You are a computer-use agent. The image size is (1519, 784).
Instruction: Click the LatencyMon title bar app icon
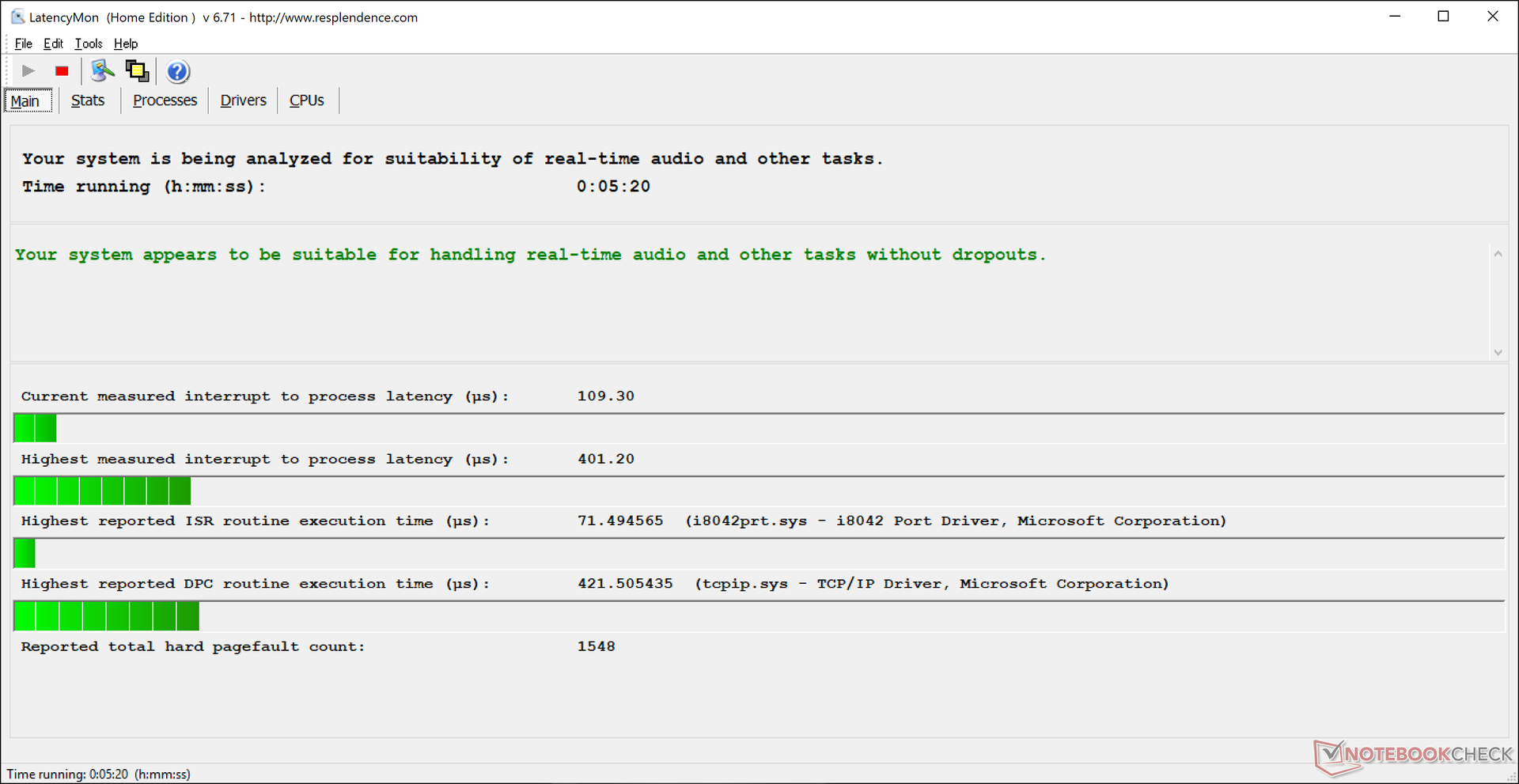17,17
